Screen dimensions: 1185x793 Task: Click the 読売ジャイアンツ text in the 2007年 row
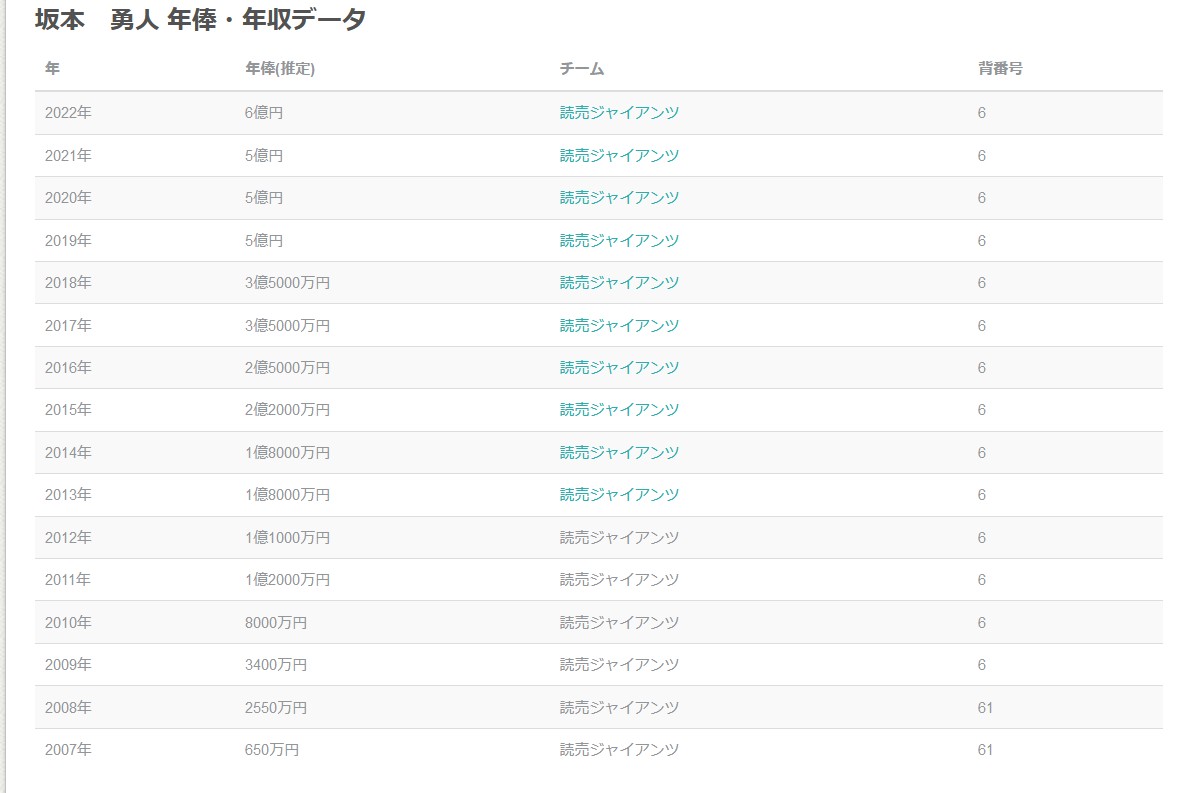(619, 750)
